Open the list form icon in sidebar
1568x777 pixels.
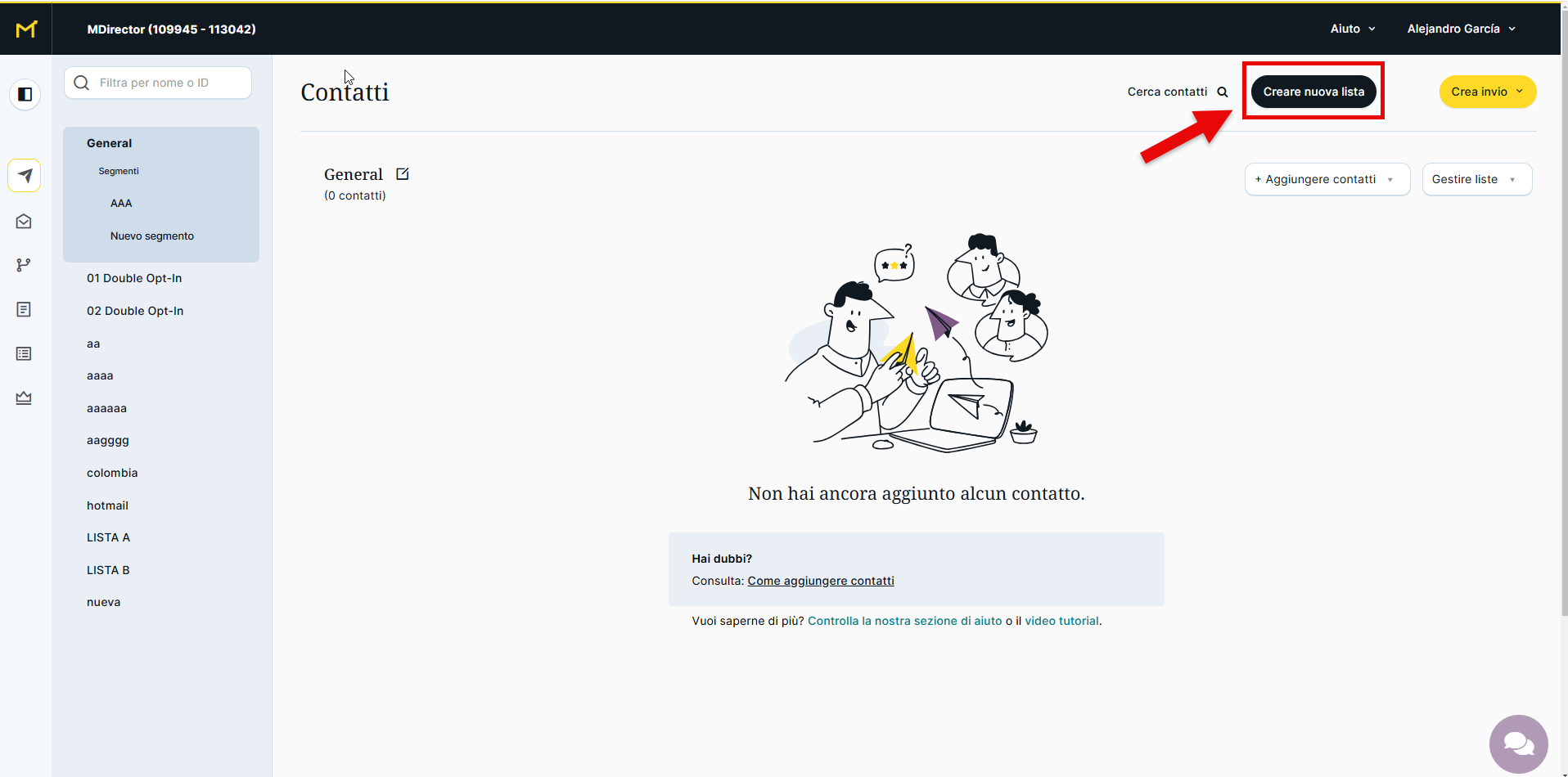[24, 353]
